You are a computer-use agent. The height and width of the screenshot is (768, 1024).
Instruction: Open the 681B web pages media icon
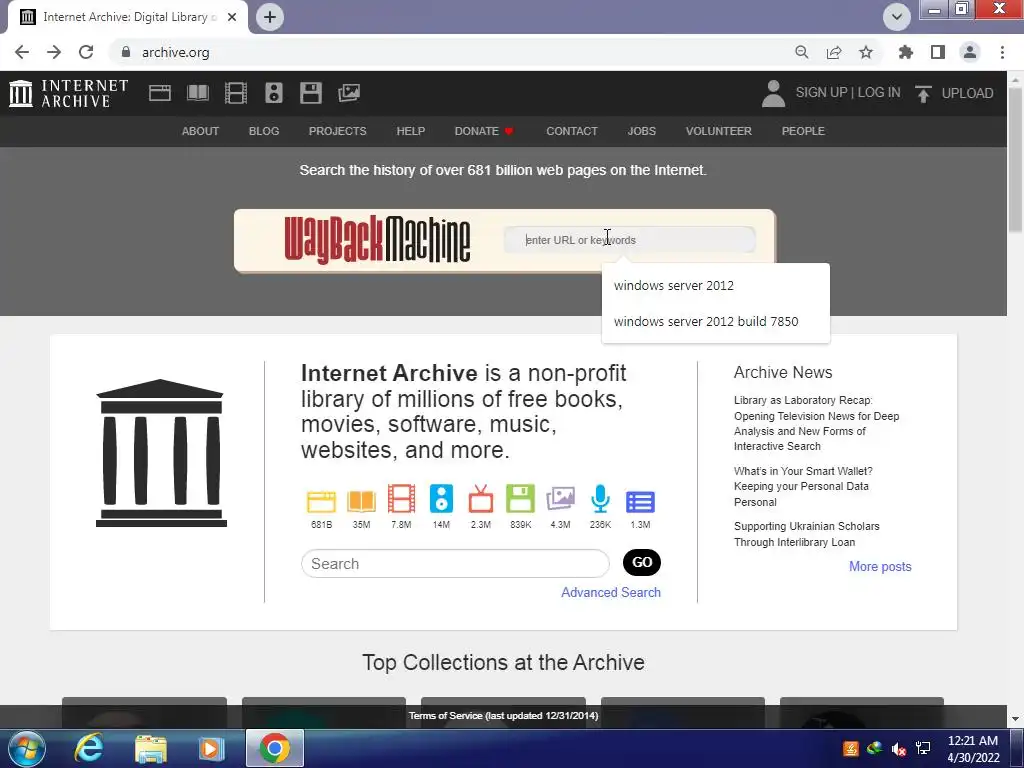(321, 500)
